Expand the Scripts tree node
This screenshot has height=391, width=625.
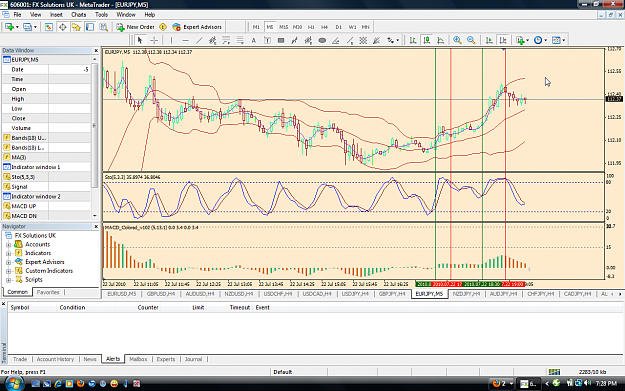point(8,280)
